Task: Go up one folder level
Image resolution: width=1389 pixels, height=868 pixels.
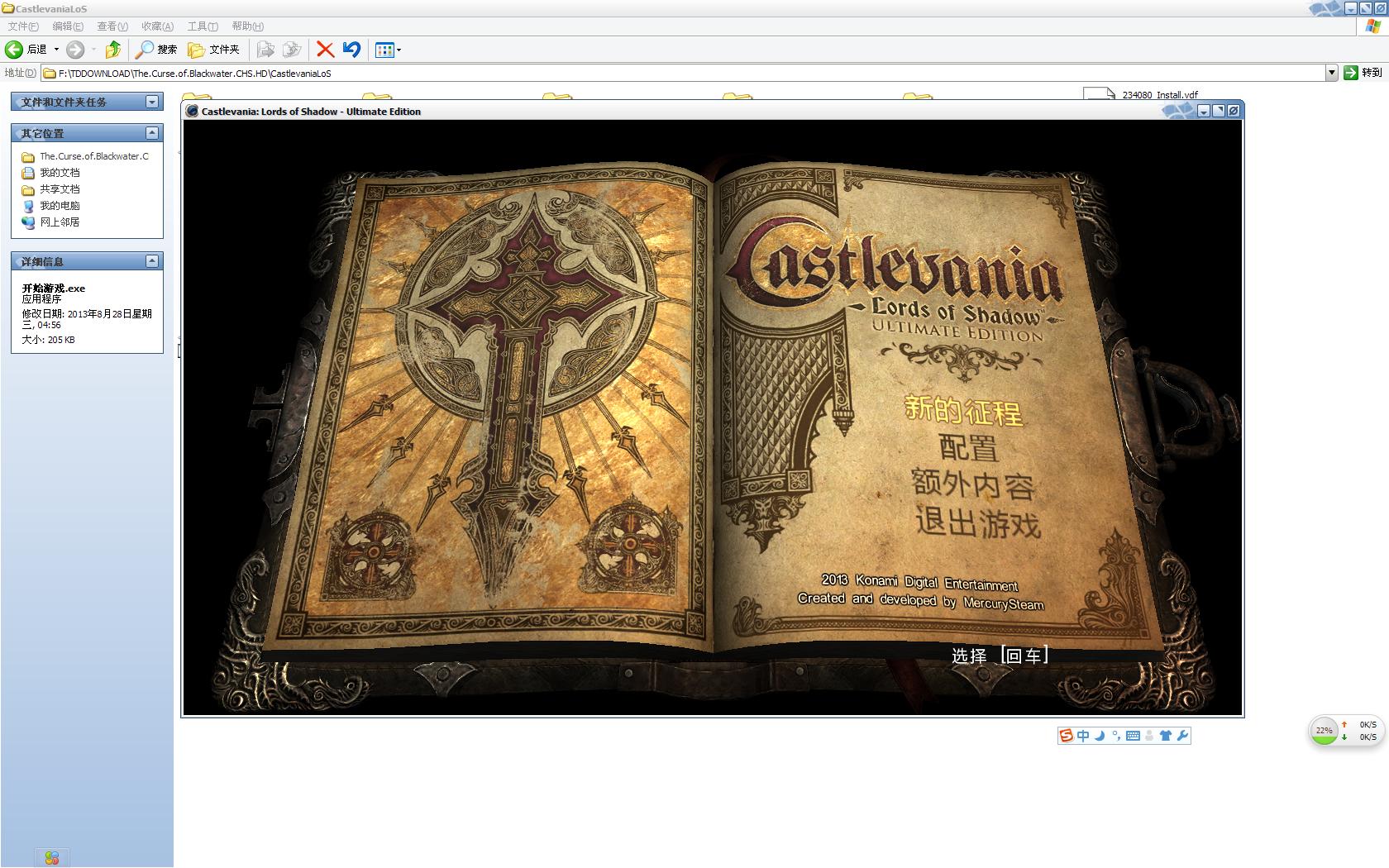Action: coord(113,50)
